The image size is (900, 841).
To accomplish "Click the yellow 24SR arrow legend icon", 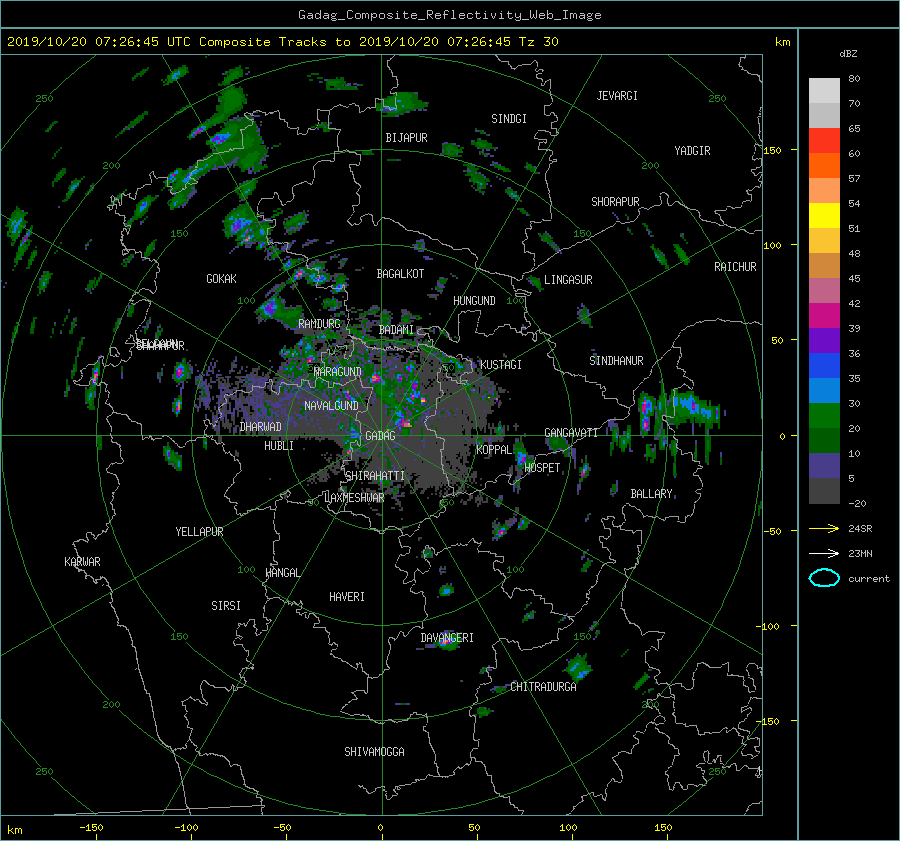I will (824, 528).
